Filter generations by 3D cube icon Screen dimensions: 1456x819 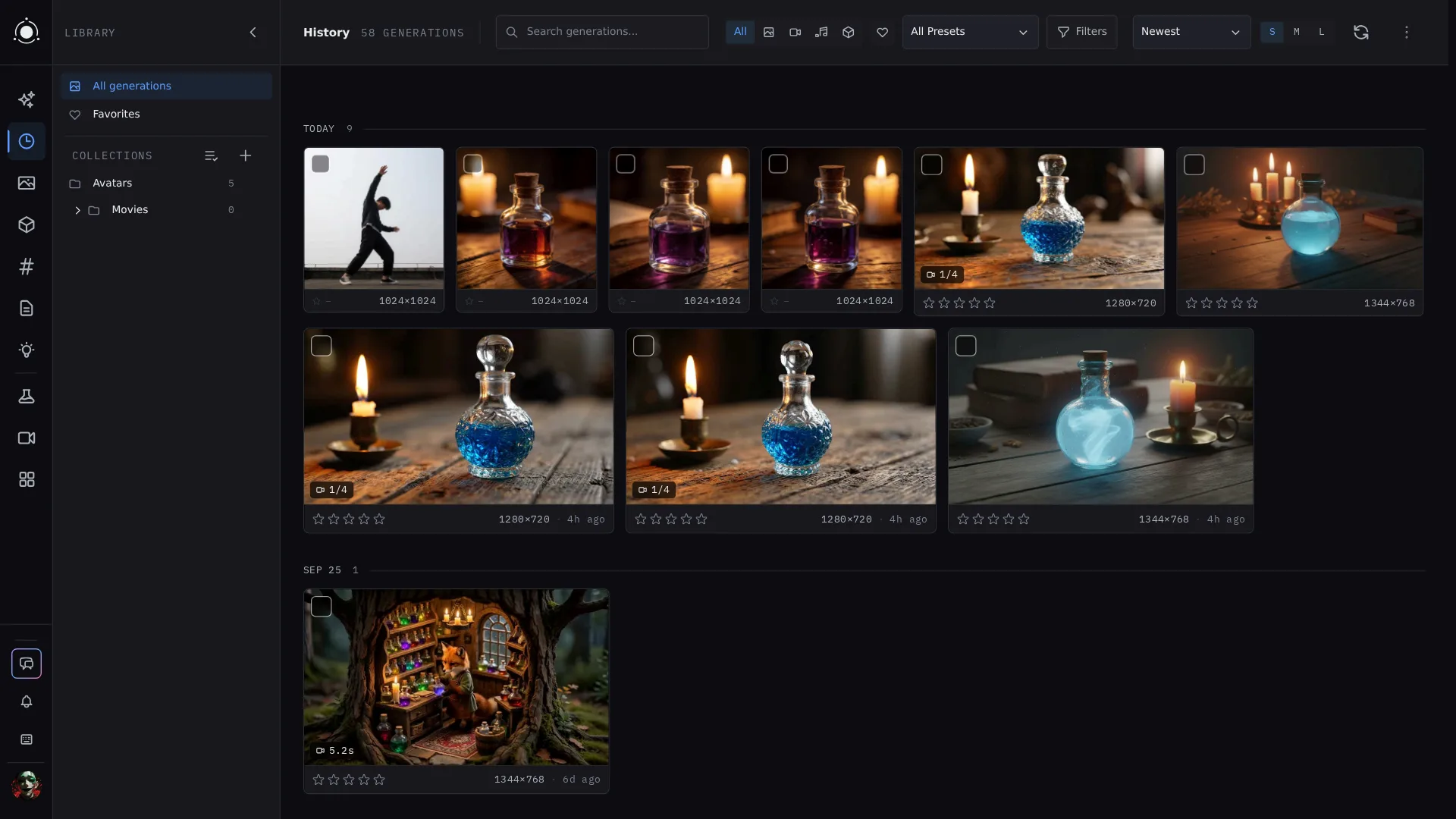(849, 32)
